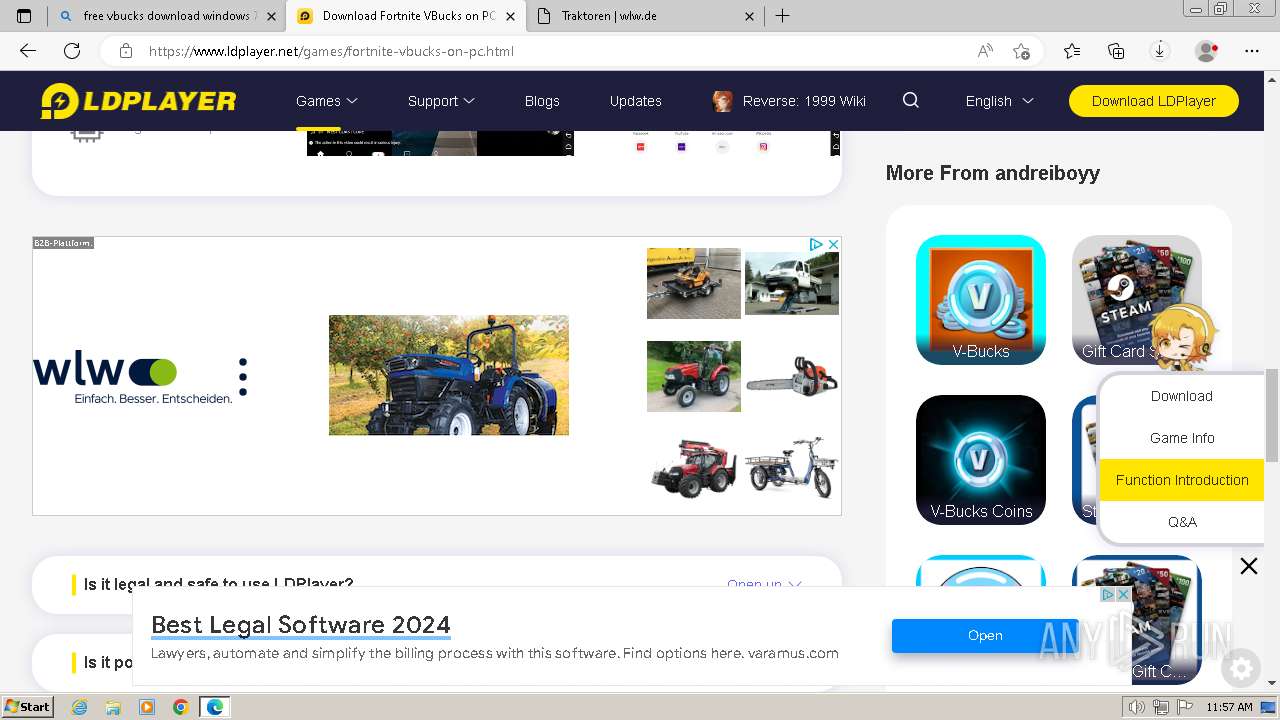Expand the Support dropdown menu
Image resolution: width=1280 pixels, height=720 pixels.
pyautogui.click(x=441, y=101)
